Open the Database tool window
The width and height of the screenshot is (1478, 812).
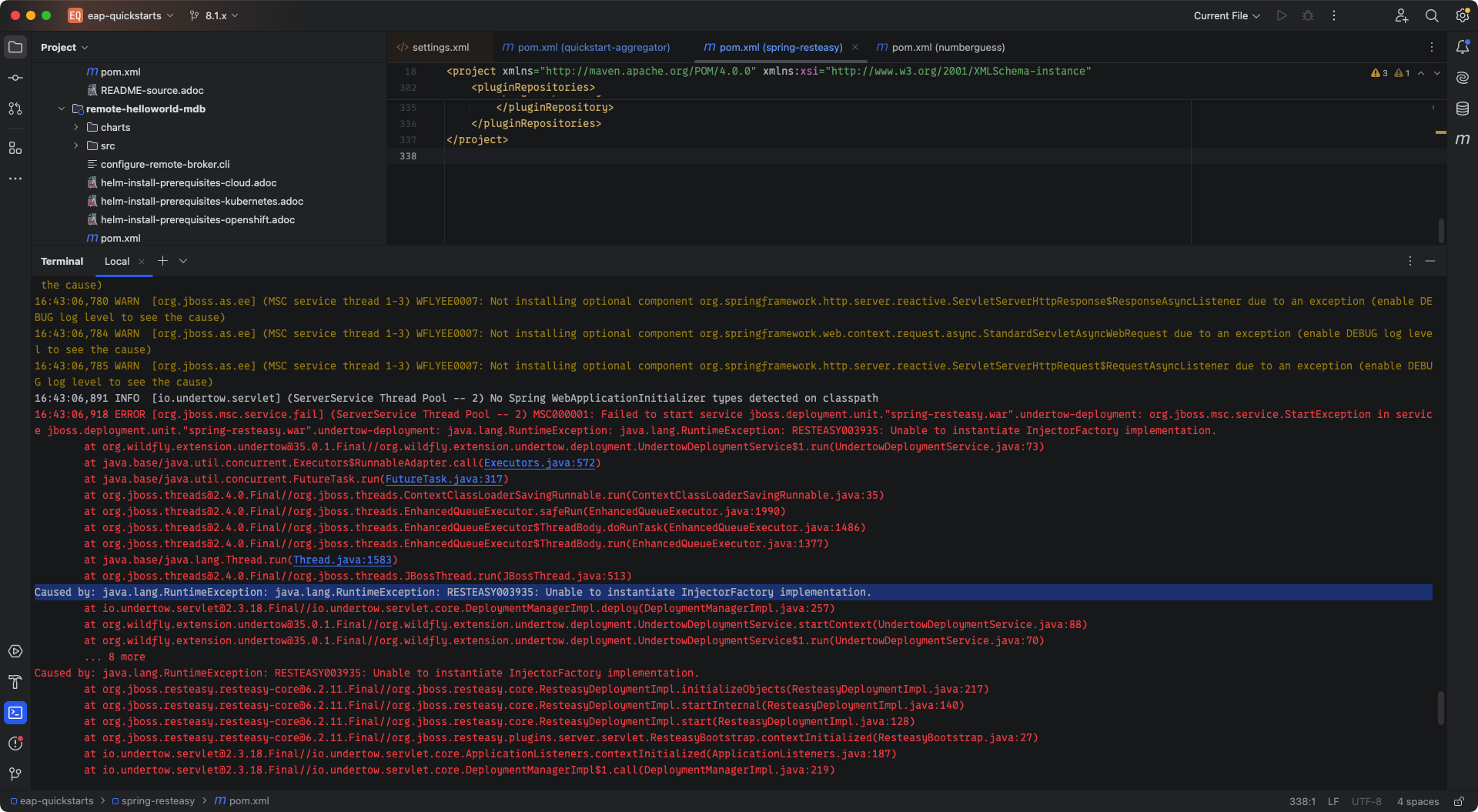(x=1463, y=109)
